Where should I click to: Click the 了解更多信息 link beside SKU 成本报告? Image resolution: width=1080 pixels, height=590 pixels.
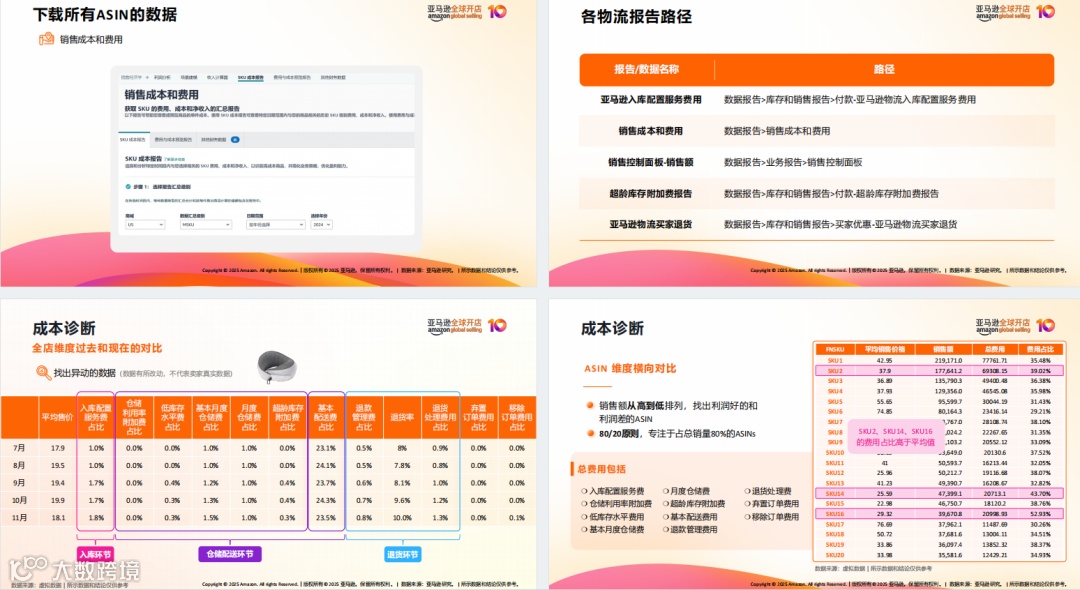click(174, 159)
